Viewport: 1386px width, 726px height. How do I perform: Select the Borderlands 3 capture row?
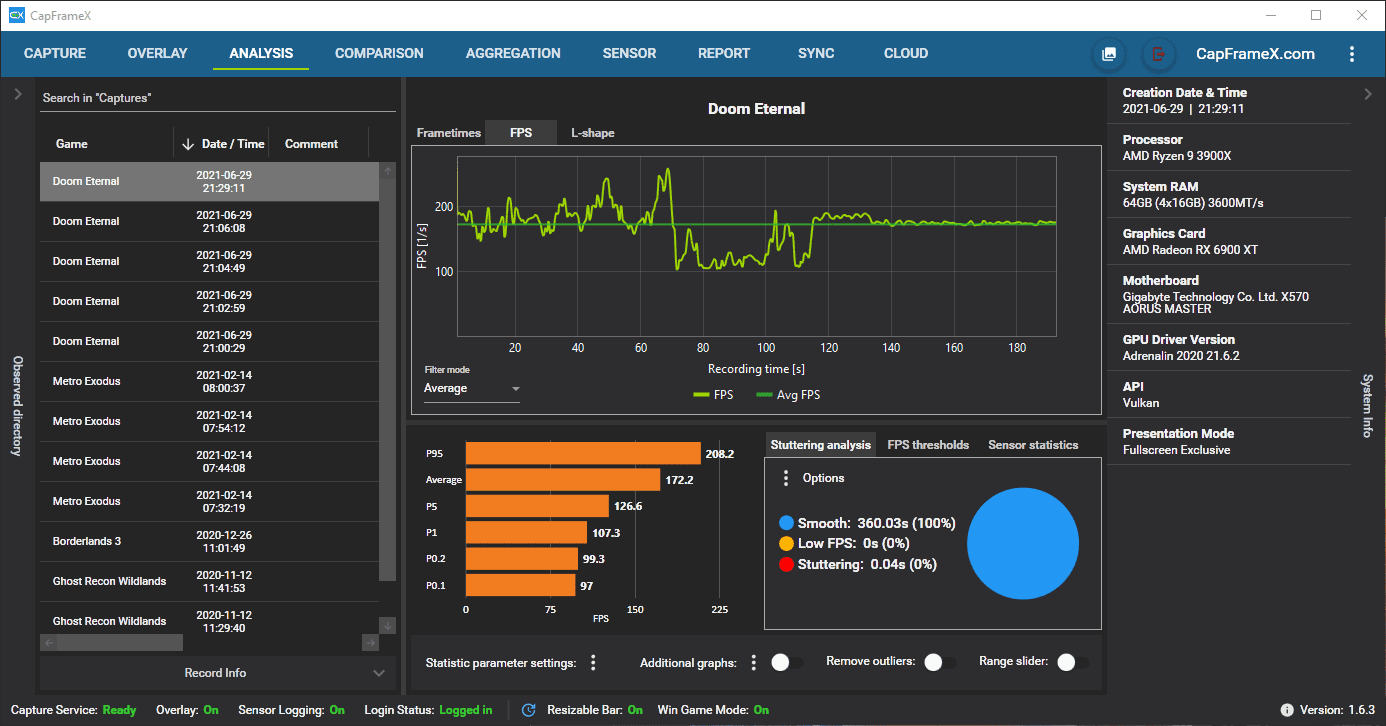(210, 542)
